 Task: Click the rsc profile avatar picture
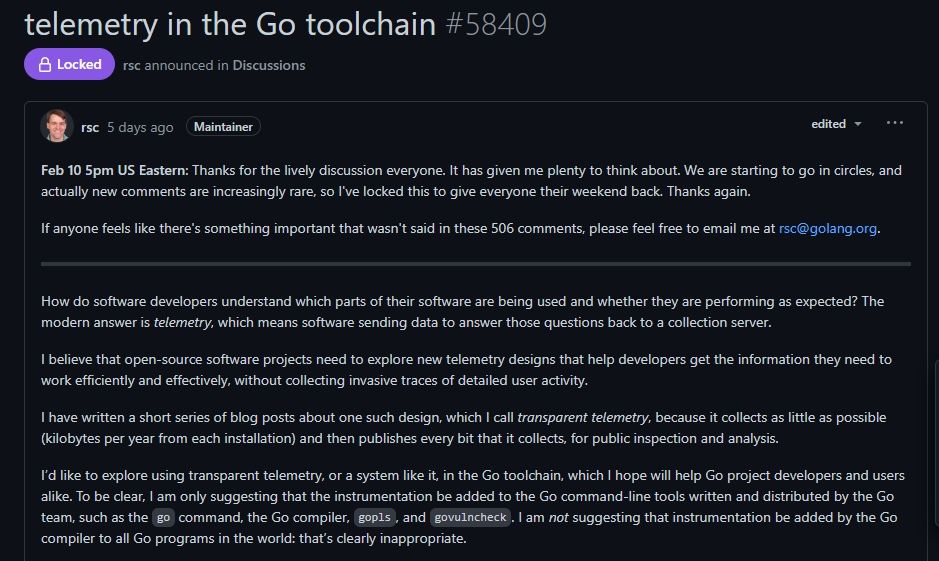55,126
